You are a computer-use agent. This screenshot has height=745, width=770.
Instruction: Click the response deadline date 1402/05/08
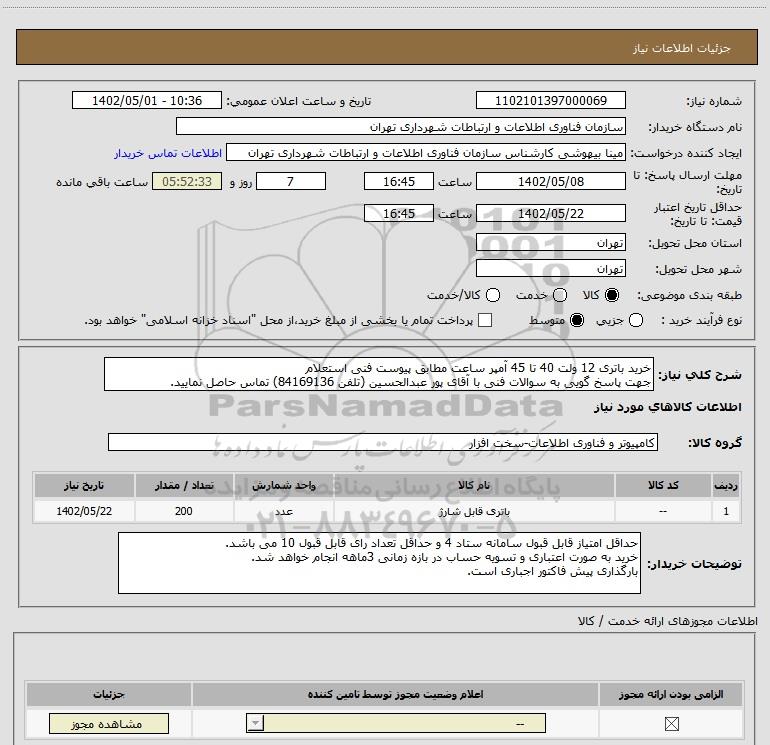550,181
